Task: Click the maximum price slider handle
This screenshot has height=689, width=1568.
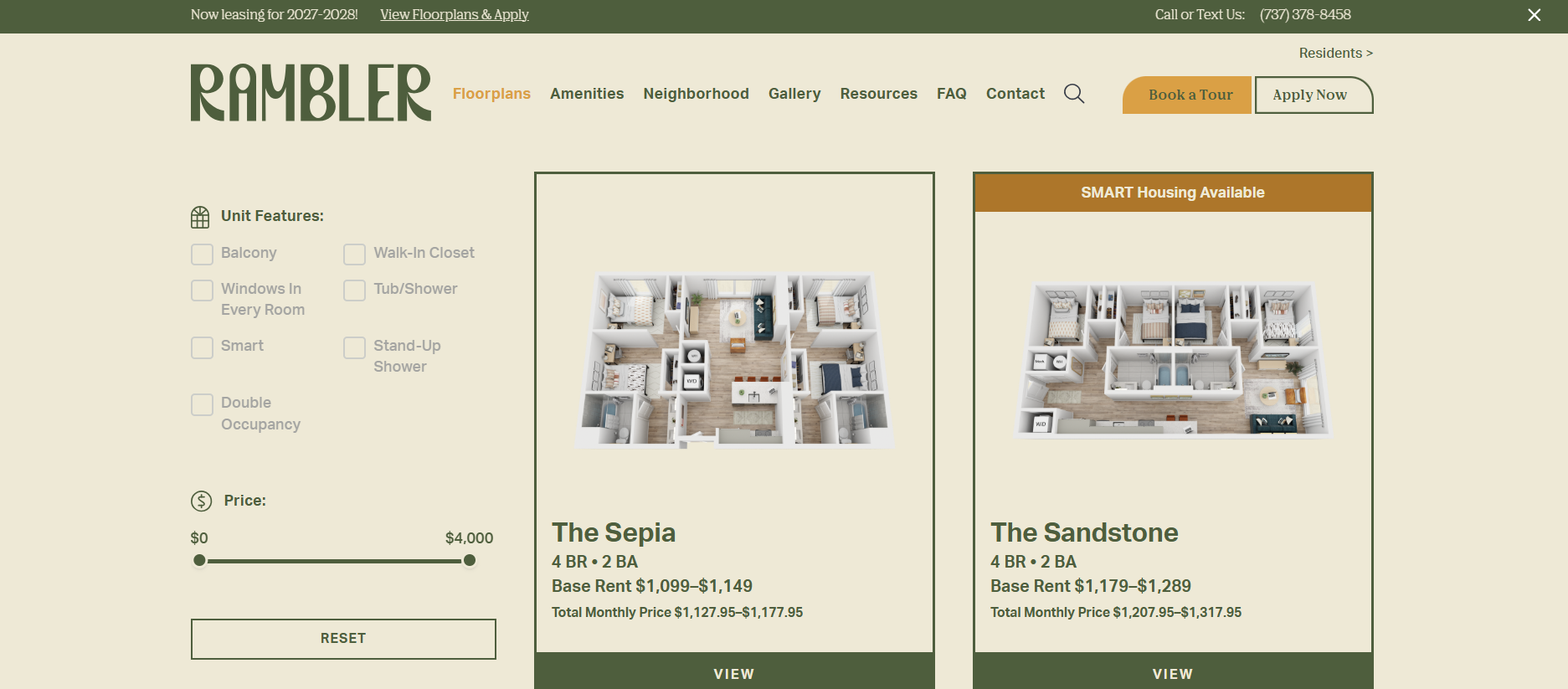Action: pos(470,560)
